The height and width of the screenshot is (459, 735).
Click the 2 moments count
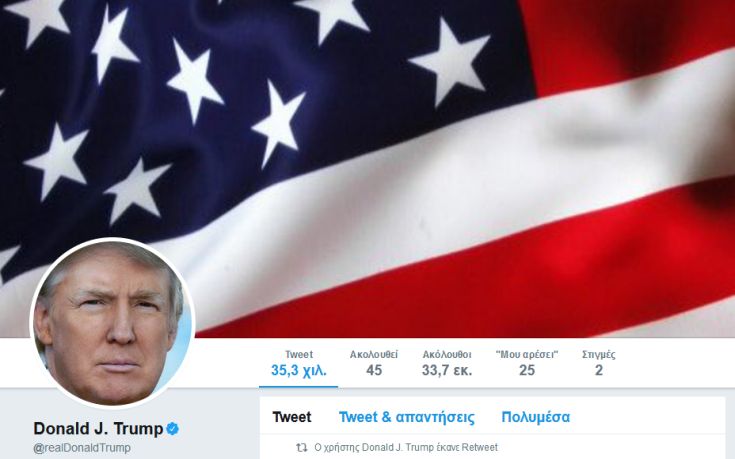599,370
